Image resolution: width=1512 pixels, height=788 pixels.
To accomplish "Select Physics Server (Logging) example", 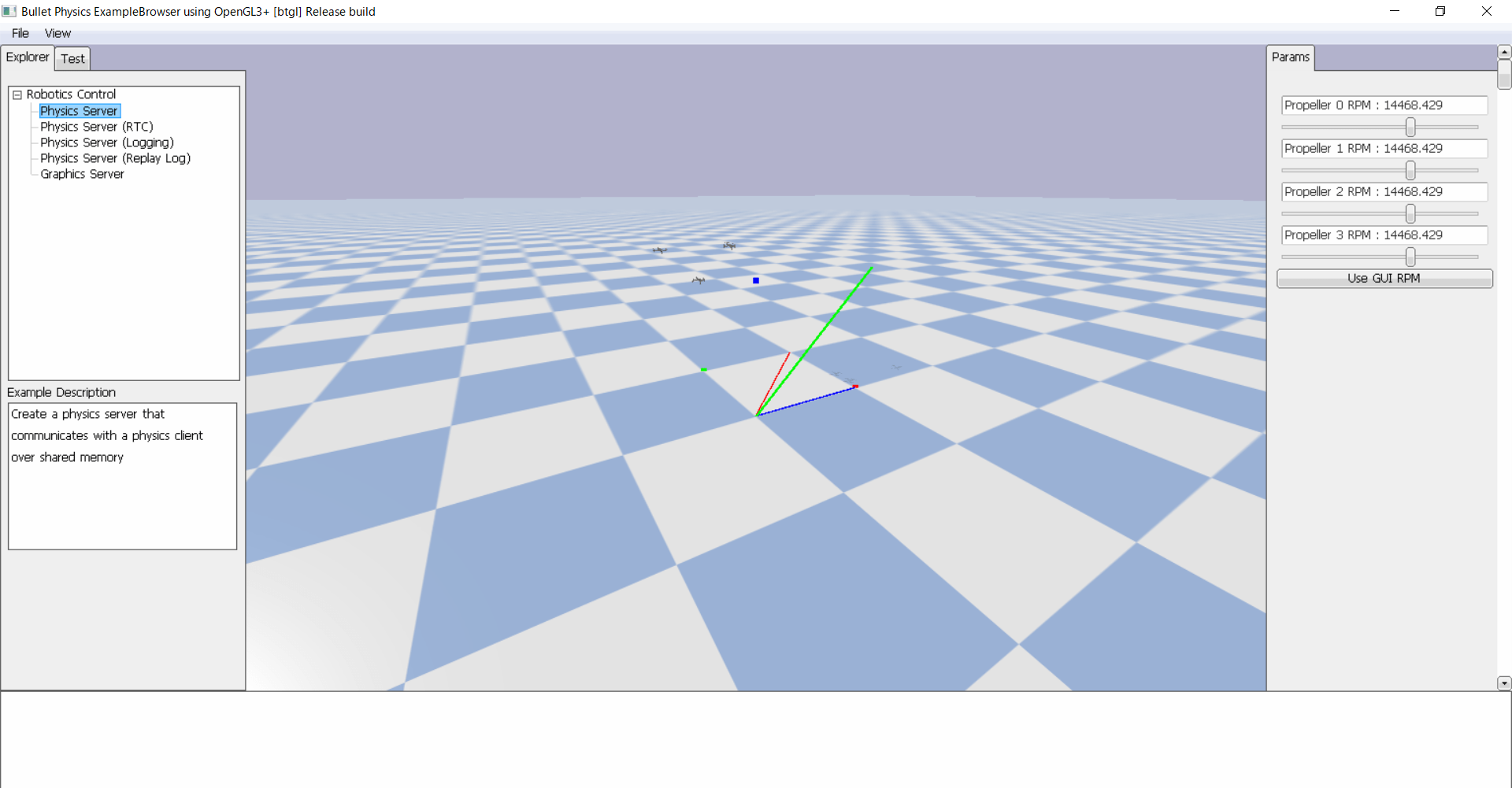I will [x=106, y=142].
